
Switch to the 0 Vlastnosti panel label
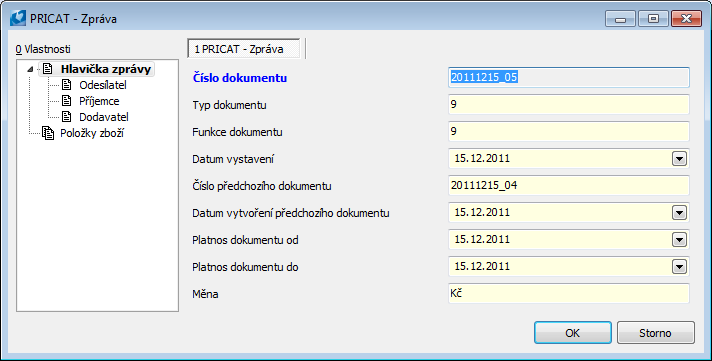point(43,49)
